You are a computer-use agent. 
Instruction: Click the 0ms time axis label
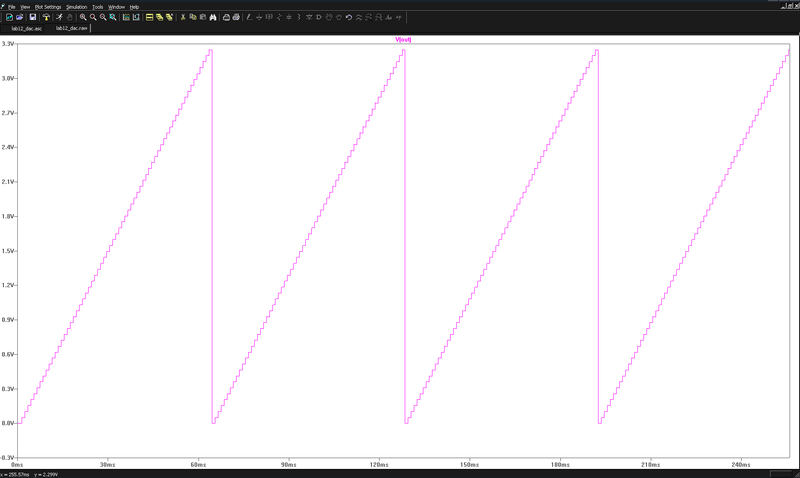click(x=17, y=465)
